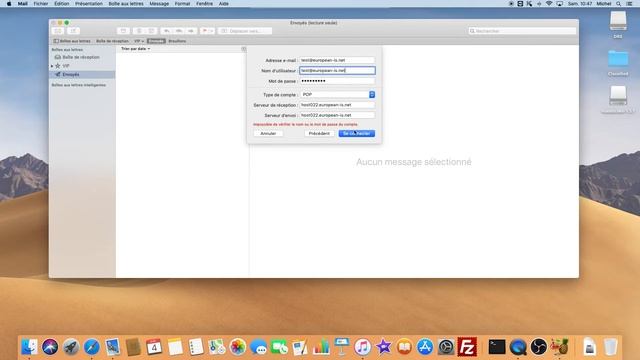Click the Get Mail envelope toolbar icon
This screenshot has width=640, height=360.
pyautogui.click(x=58, y=31)
